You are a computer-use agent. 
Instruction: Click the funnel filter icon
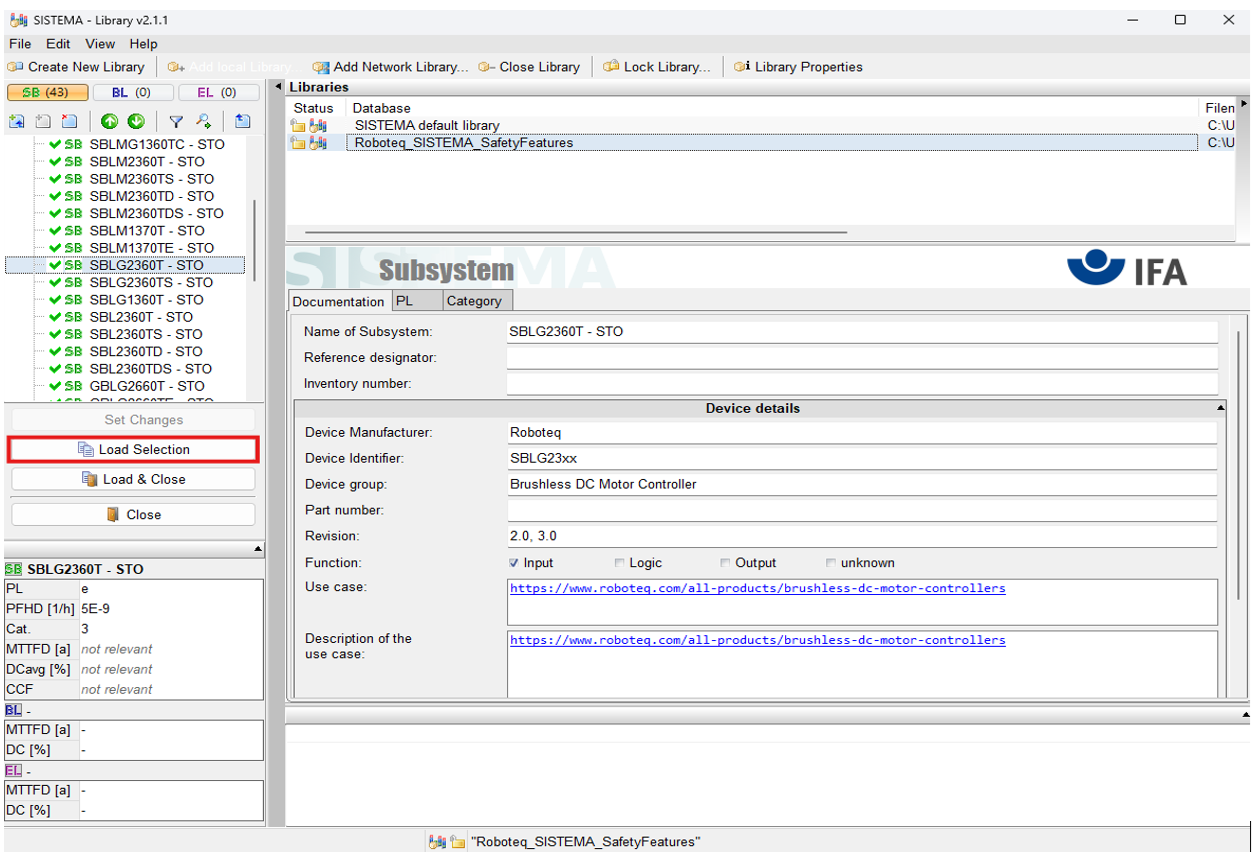click(176, 121)
